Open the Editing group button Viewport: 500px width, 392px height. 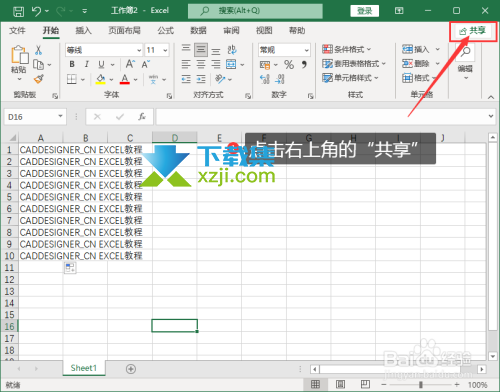click(465, 62)
